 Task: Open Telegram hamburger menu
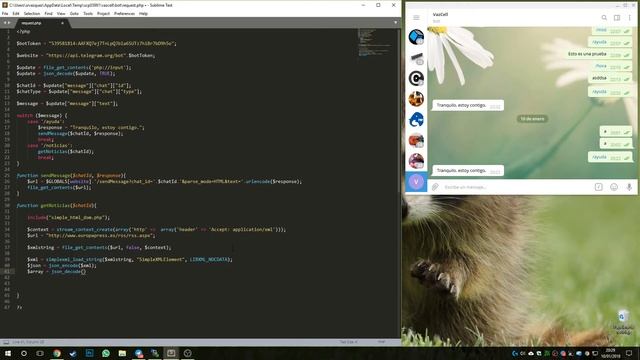[x=416, y=18]
